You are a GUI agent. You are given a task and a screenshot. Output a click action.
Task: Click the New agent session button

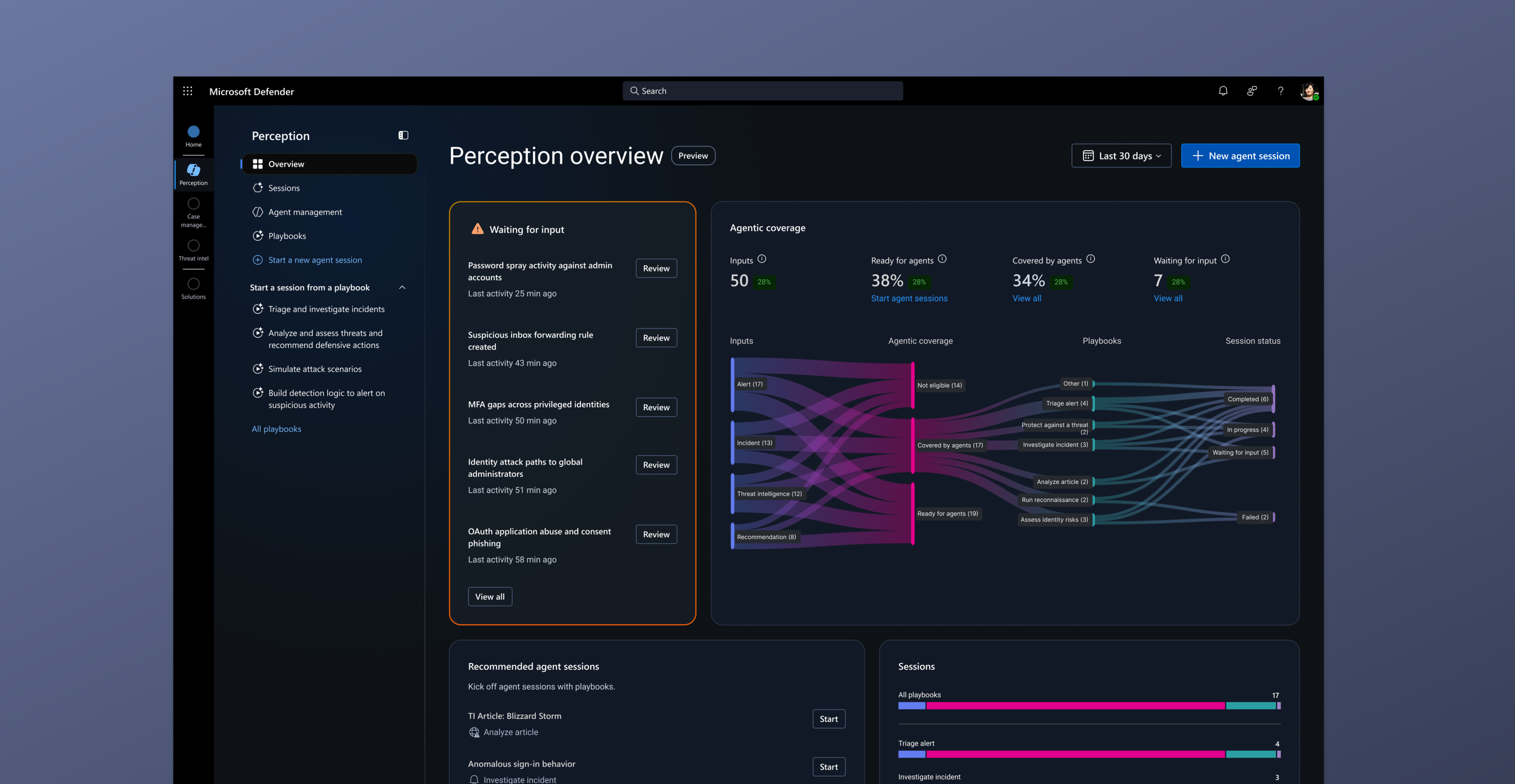pyautogui.click(x=1240, y=156)
